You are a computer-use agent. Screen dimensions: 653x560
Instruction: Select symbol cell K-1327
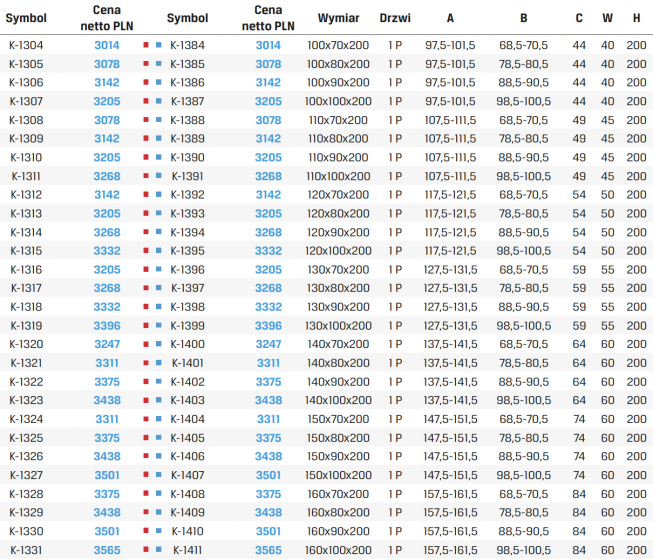click(x=26, y=475)
